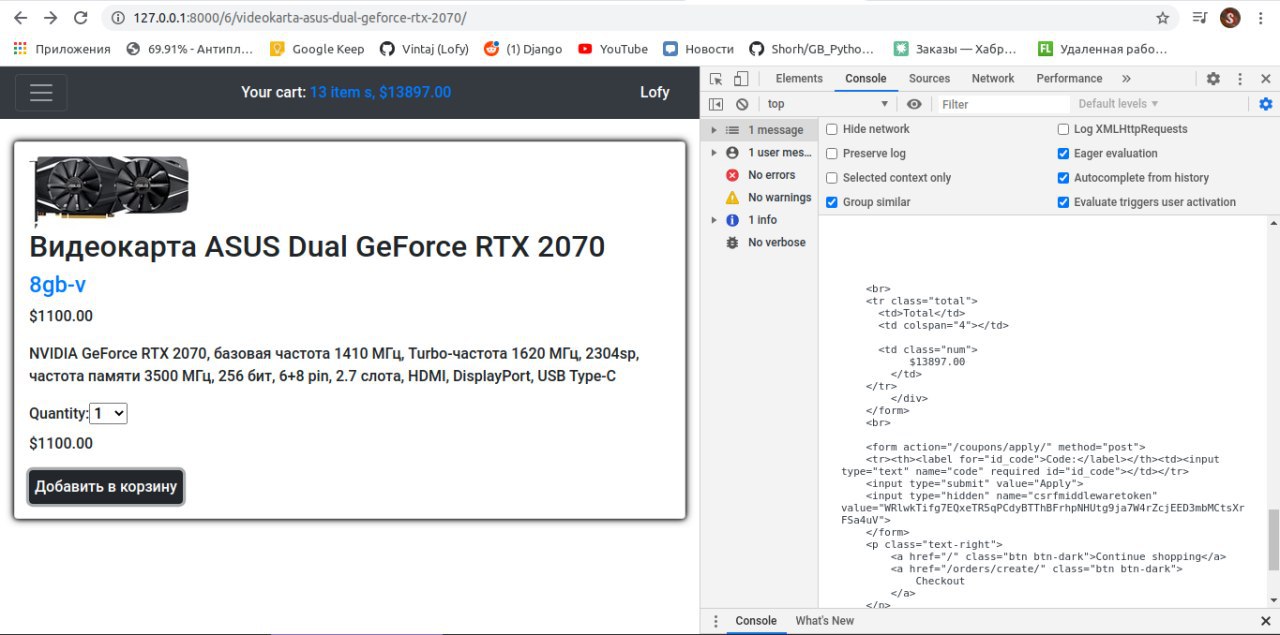This screenshot has height=635, width=1280.
Task: Switch to the Sources tab
Action: (x=929, y=79)
